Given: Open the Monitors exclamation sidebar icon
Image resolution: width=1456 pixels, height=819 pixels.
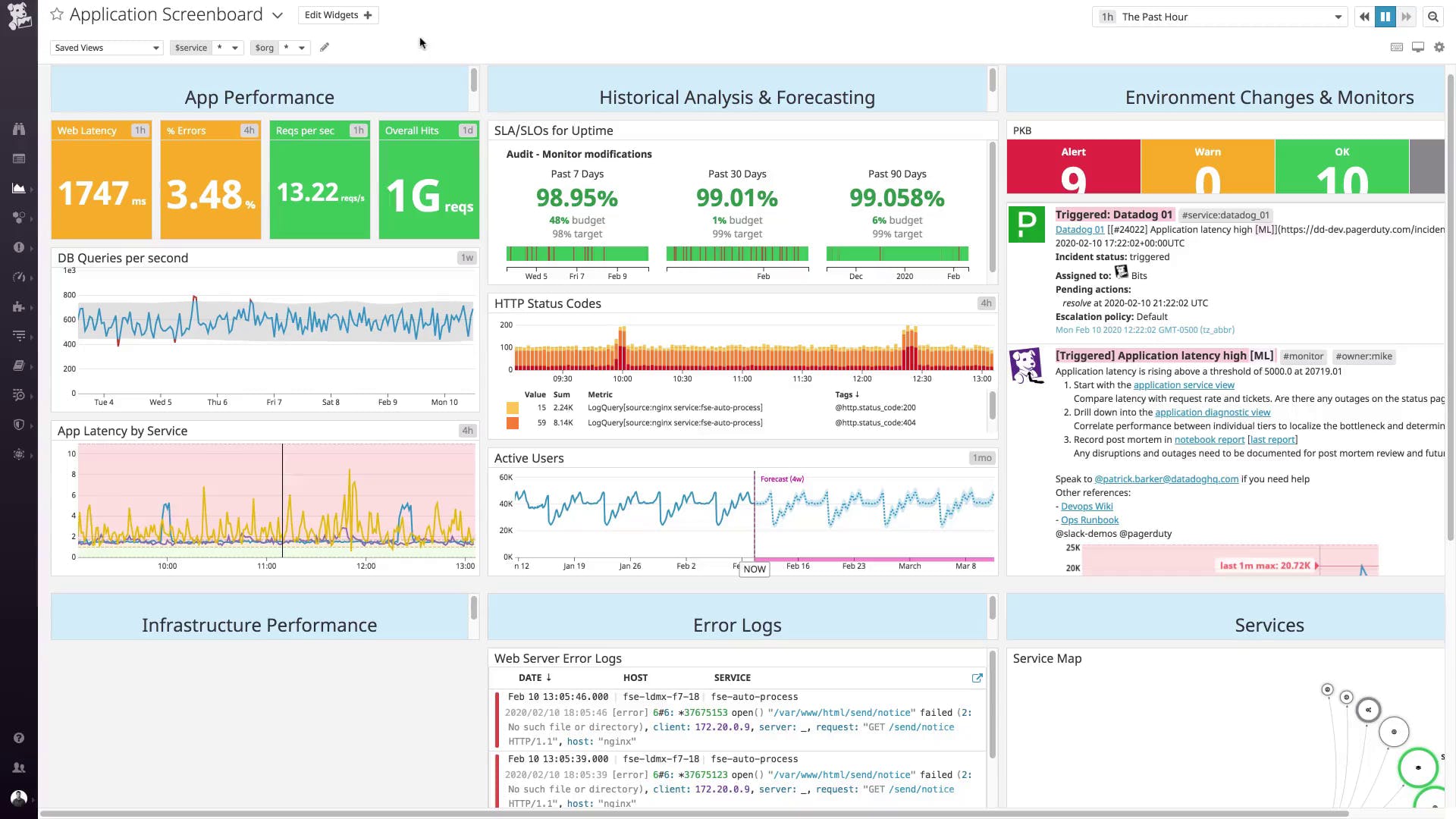Looking at the screenshot, I should click(19, 247).
